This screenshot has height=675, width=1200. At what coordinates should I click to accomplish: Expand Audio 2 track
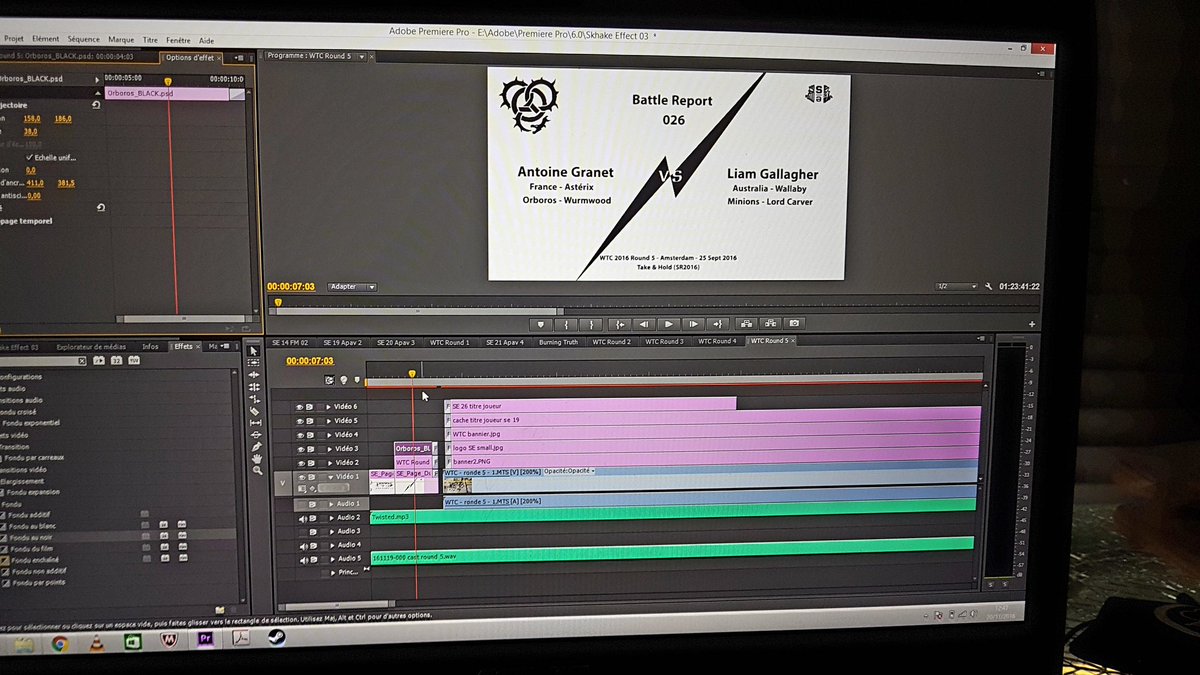click(333, 517)
